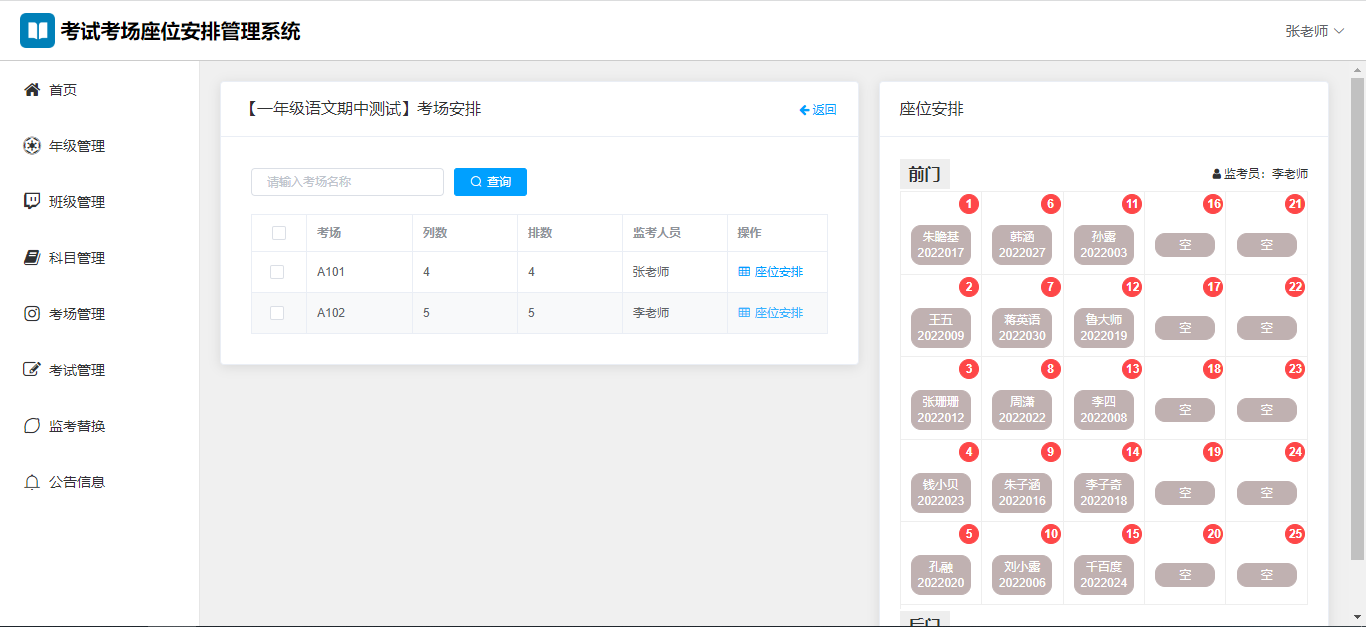Click the edit icon beside 考试管理
Image resolution: width=1366 pixels, height=627 pixels.
click(x=32, y=370)
